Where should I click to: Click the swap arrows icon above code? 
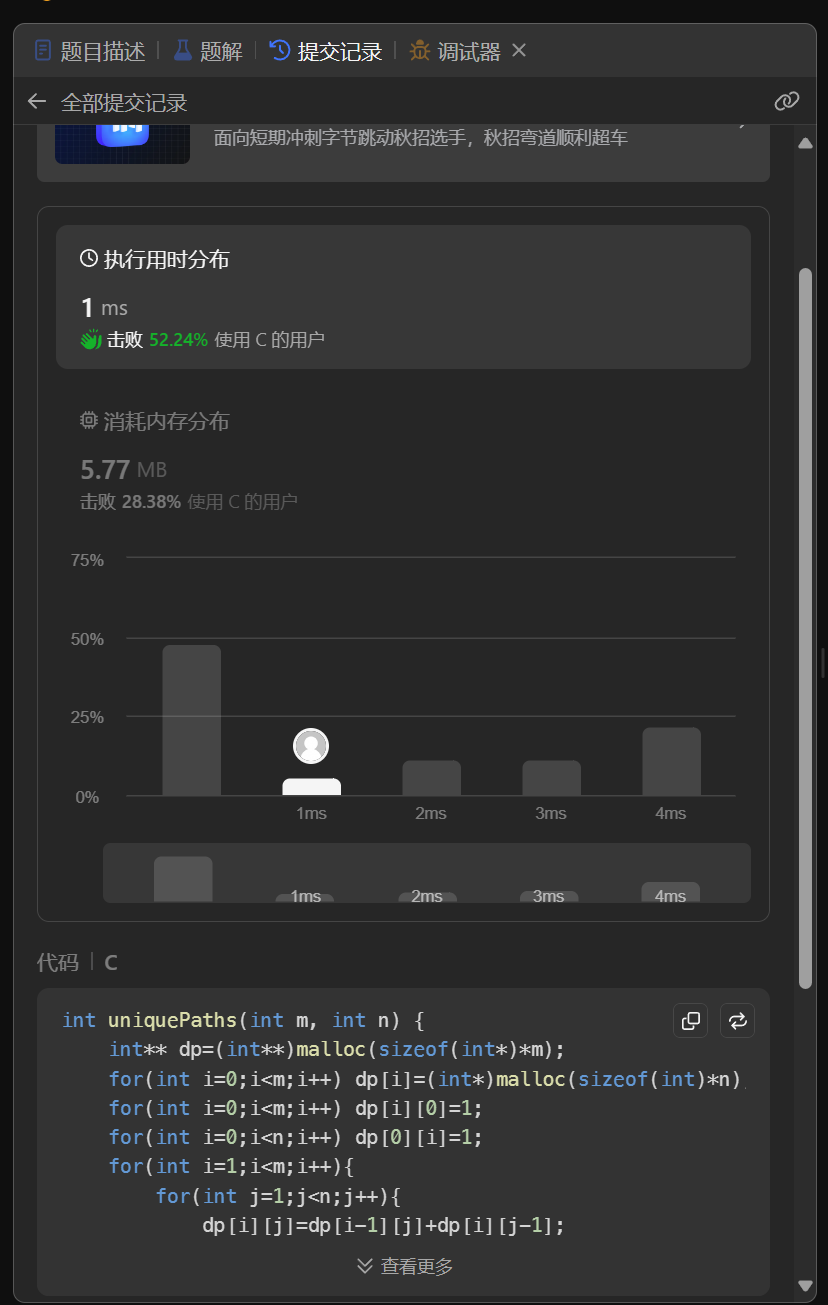pyautogui.click(x=737, y=1021)
